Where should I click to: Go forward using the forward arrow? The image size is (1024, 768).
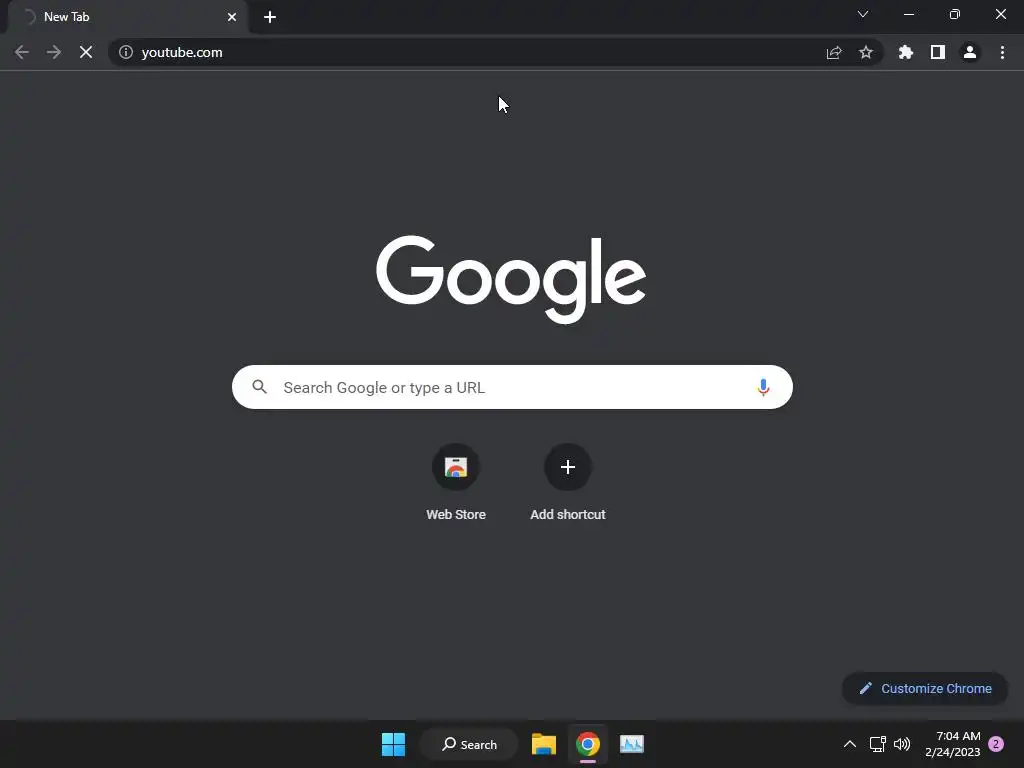click(x=54, y=52)
